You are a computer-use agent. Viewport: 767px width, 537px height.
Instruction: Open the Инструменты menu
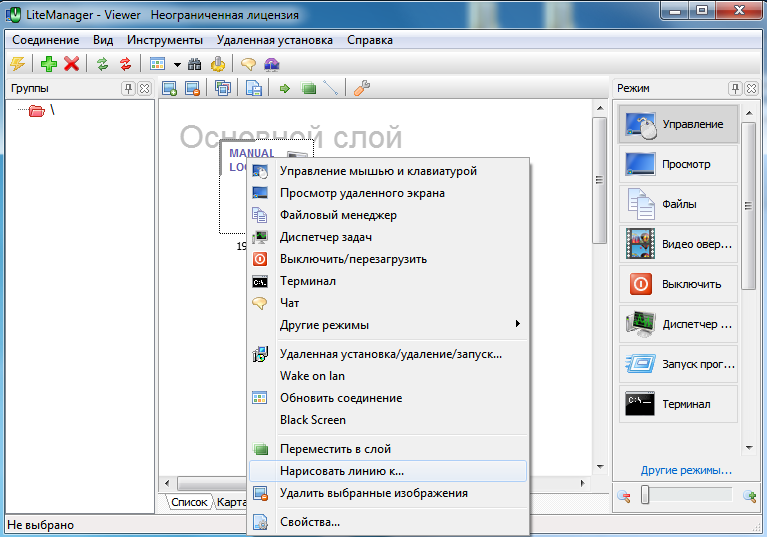[x=165, y=40]
